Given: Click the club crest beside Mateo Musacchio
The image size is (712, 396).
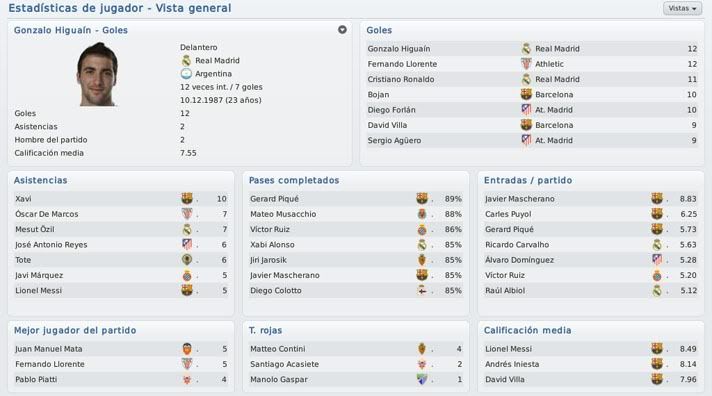Looking at the screenshot, I should 422,214.
